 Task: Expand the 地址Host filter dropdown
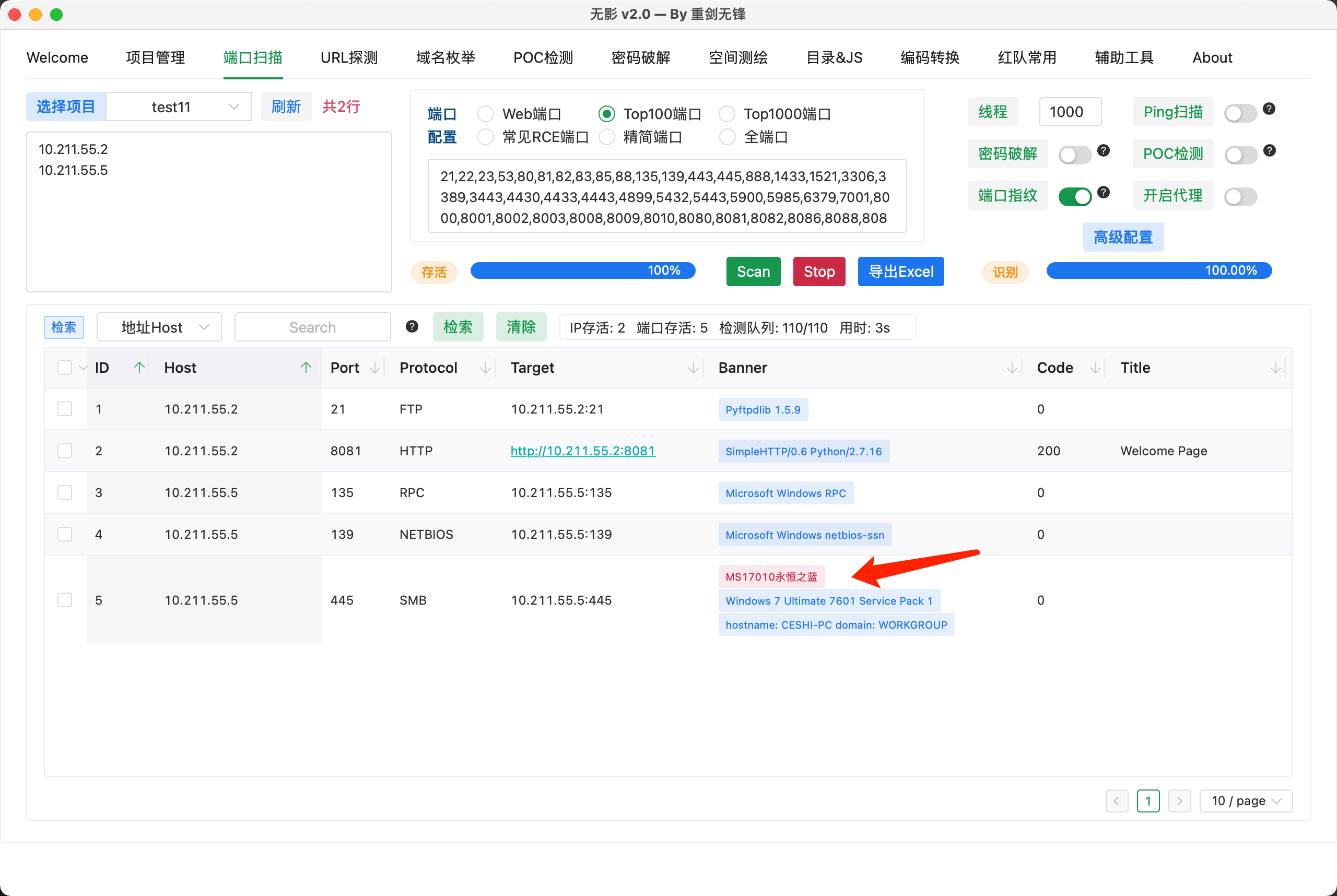(159, 327)
